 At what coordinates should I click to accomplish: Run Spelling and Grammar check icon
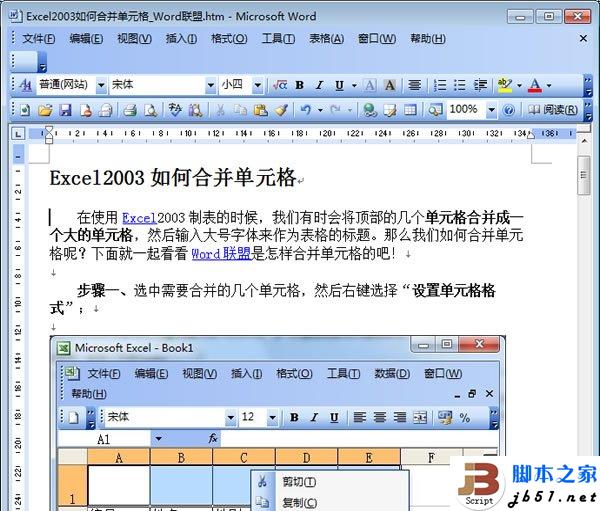(175, 110)
